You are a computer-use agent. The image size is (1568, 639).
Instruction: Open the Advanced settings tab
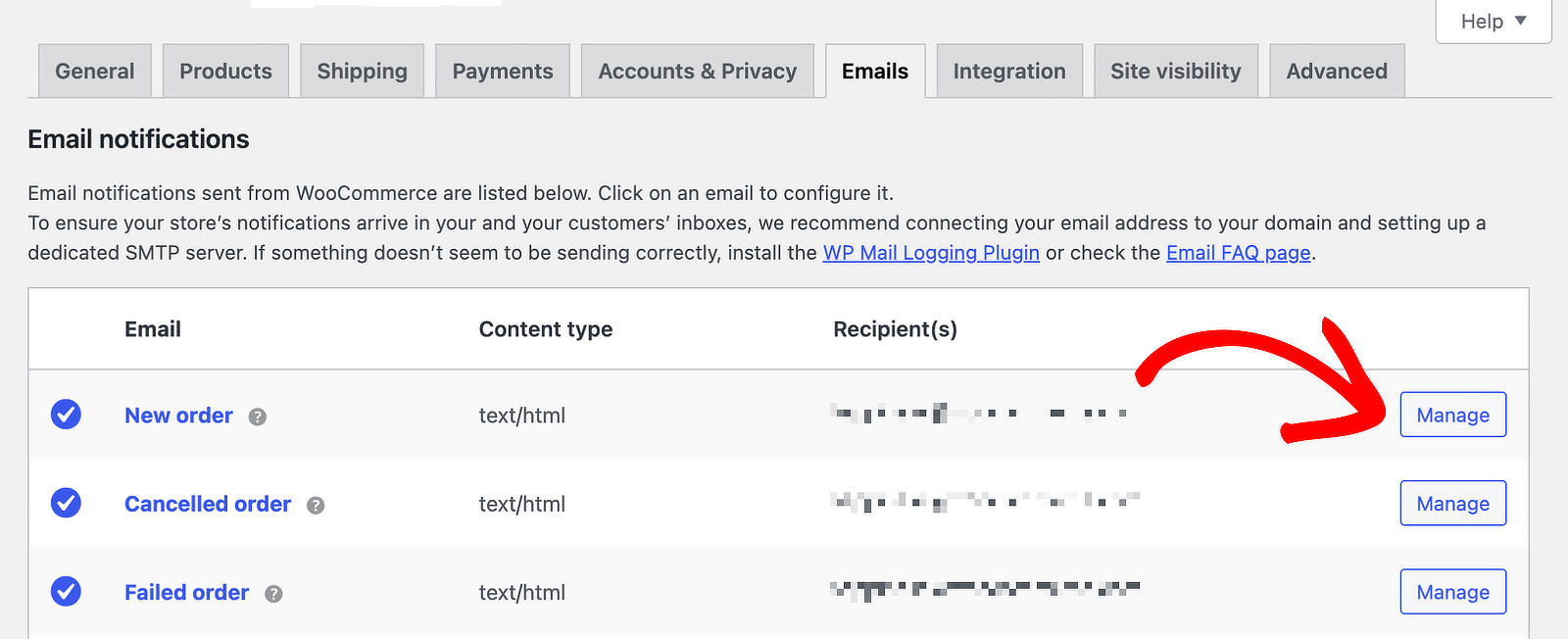click(1337, 71)
